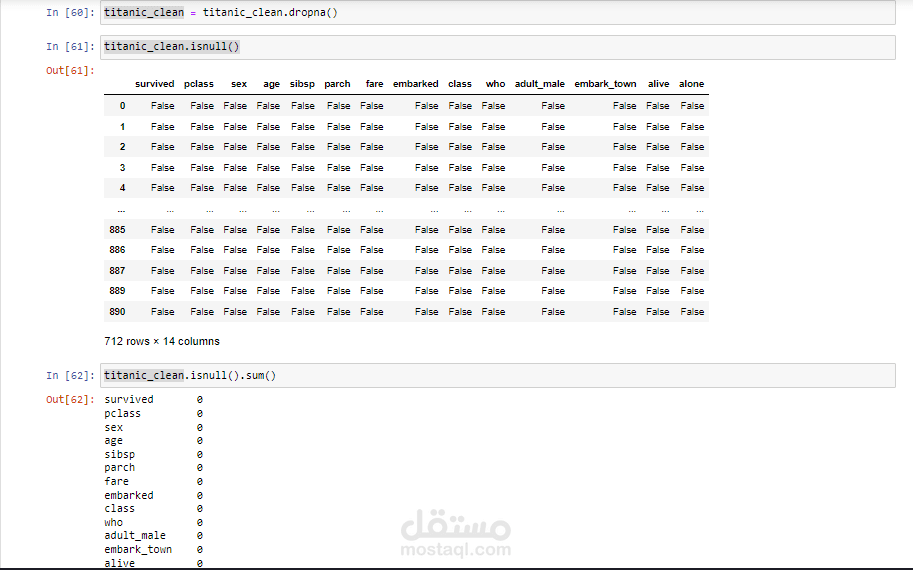The width and height of the screenshot is (913, 570).
Task: Click the 'pclass' column header
Action: point(199,84)
